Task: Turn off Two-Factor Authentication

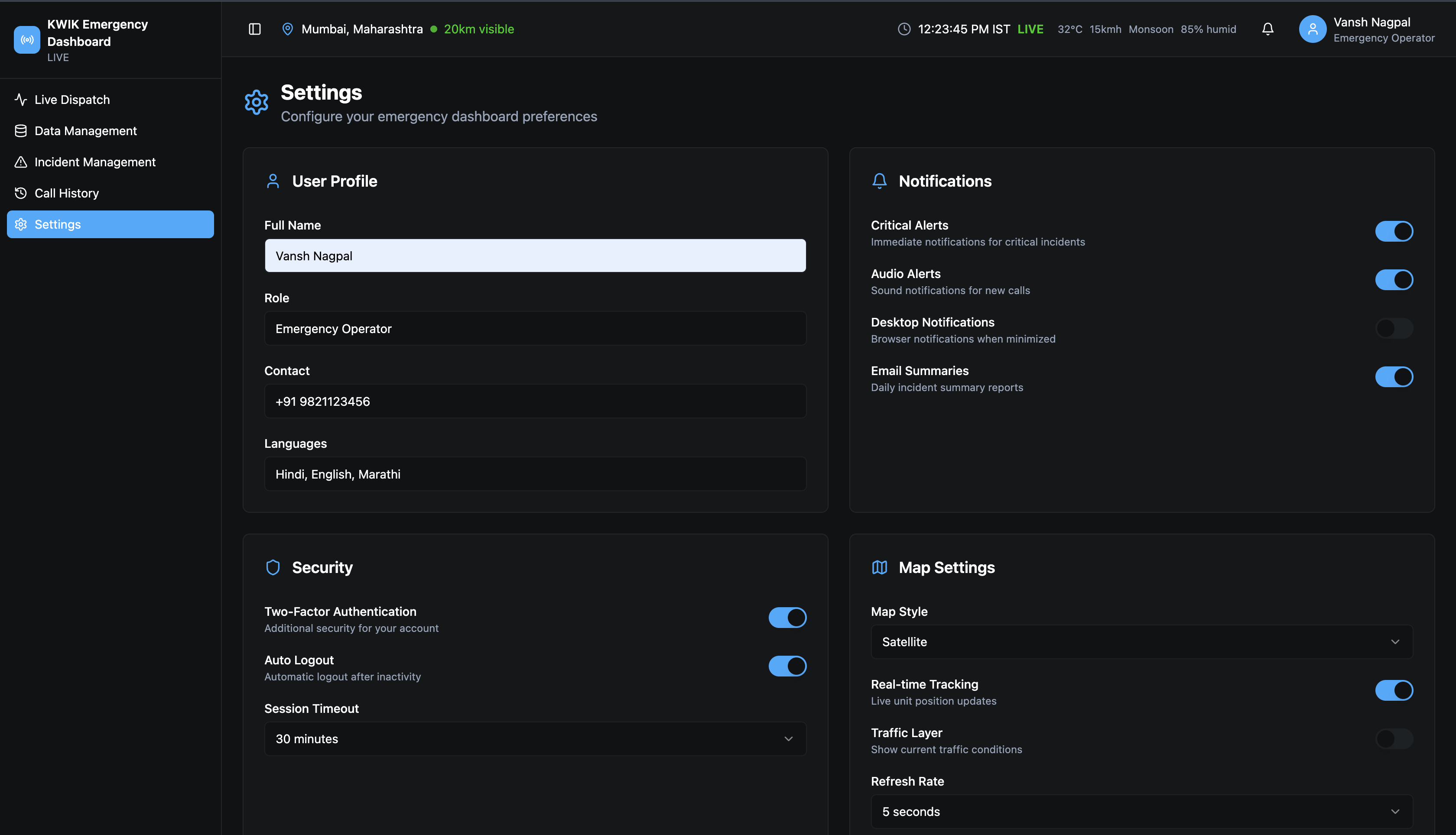Action: pos(787,618)
